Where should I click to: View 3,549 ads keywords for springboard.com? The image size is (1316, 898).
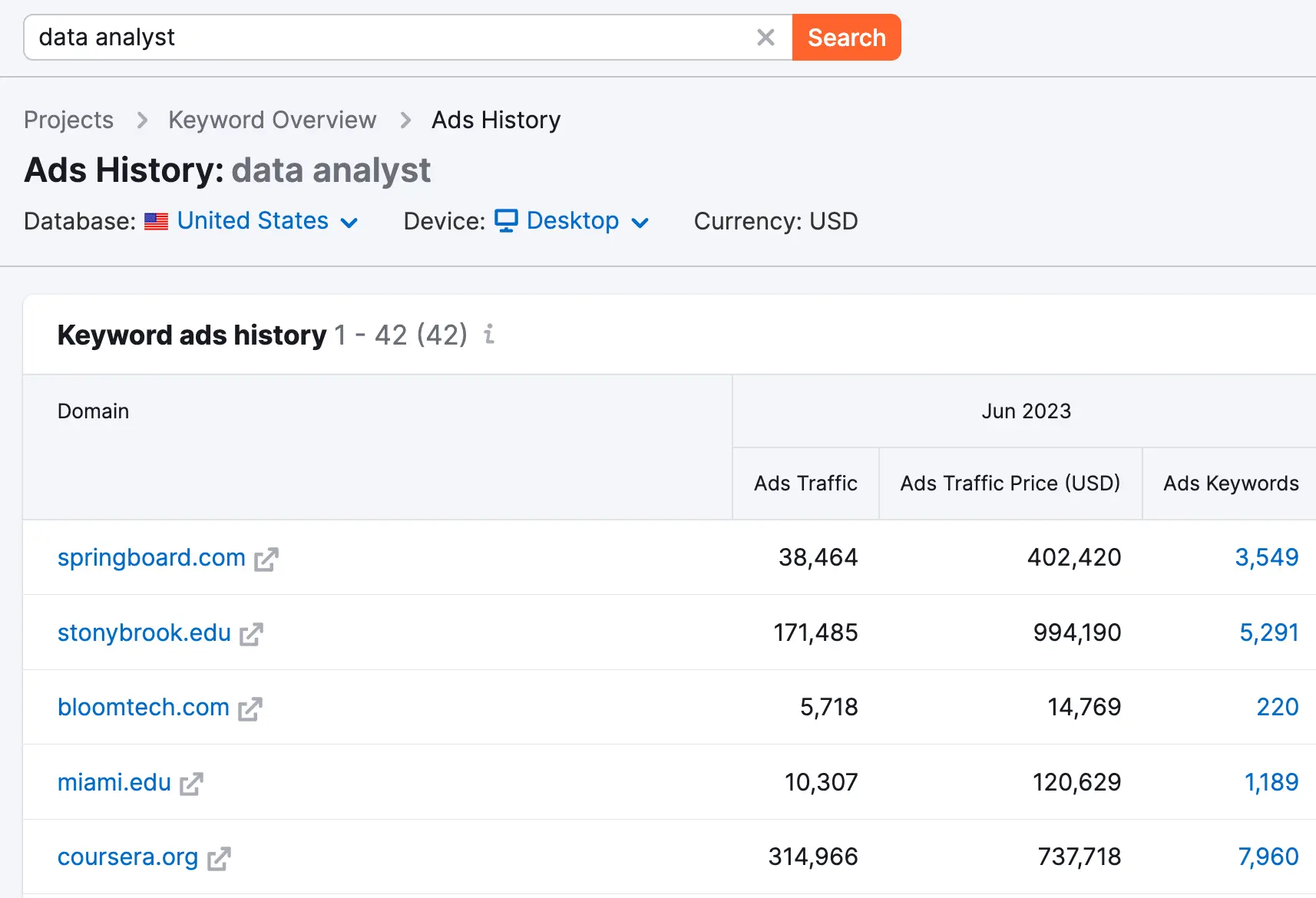(1266, 557)
